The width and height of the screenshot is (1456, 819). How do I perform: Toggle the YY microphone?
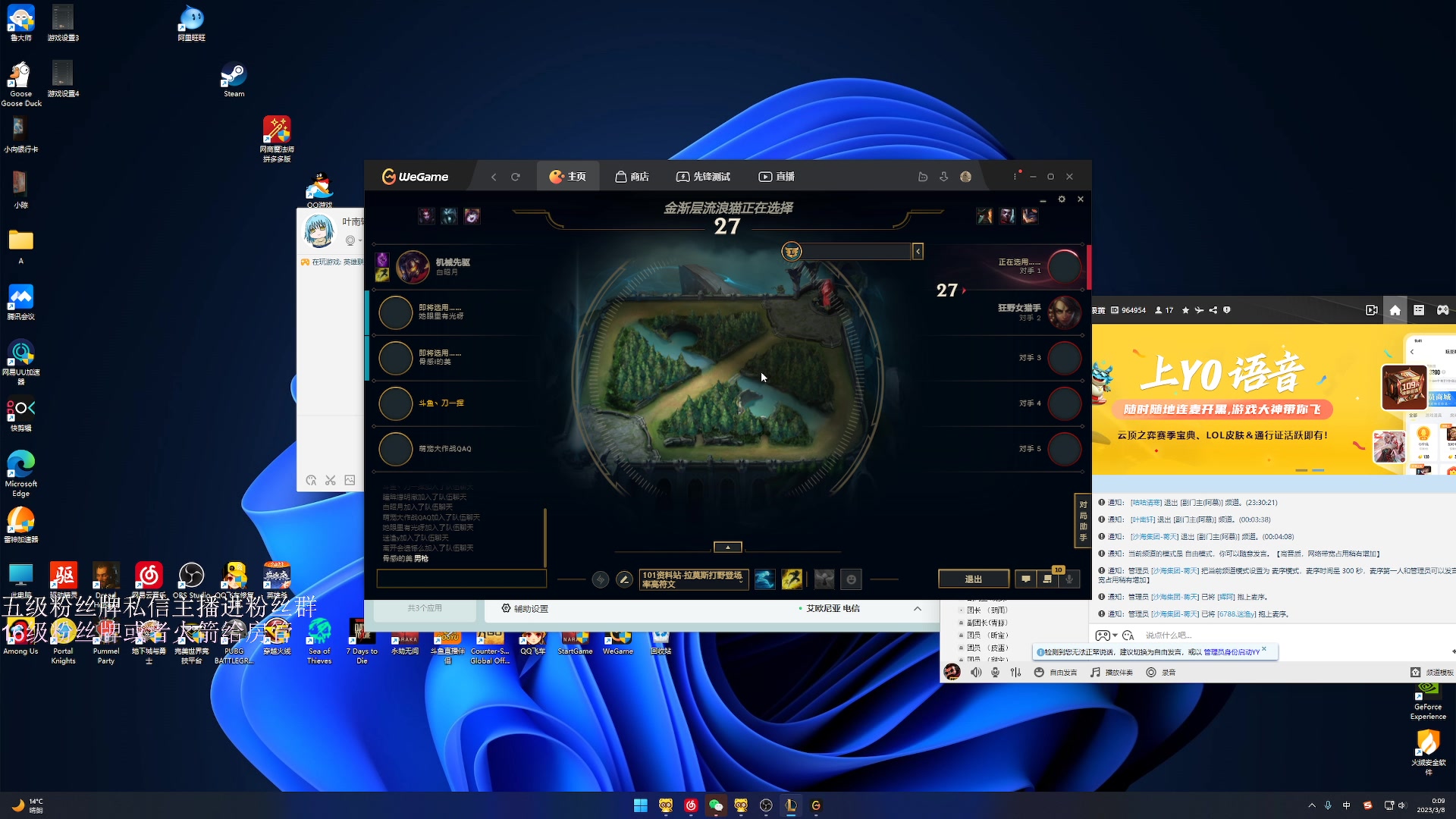[995, 673]
